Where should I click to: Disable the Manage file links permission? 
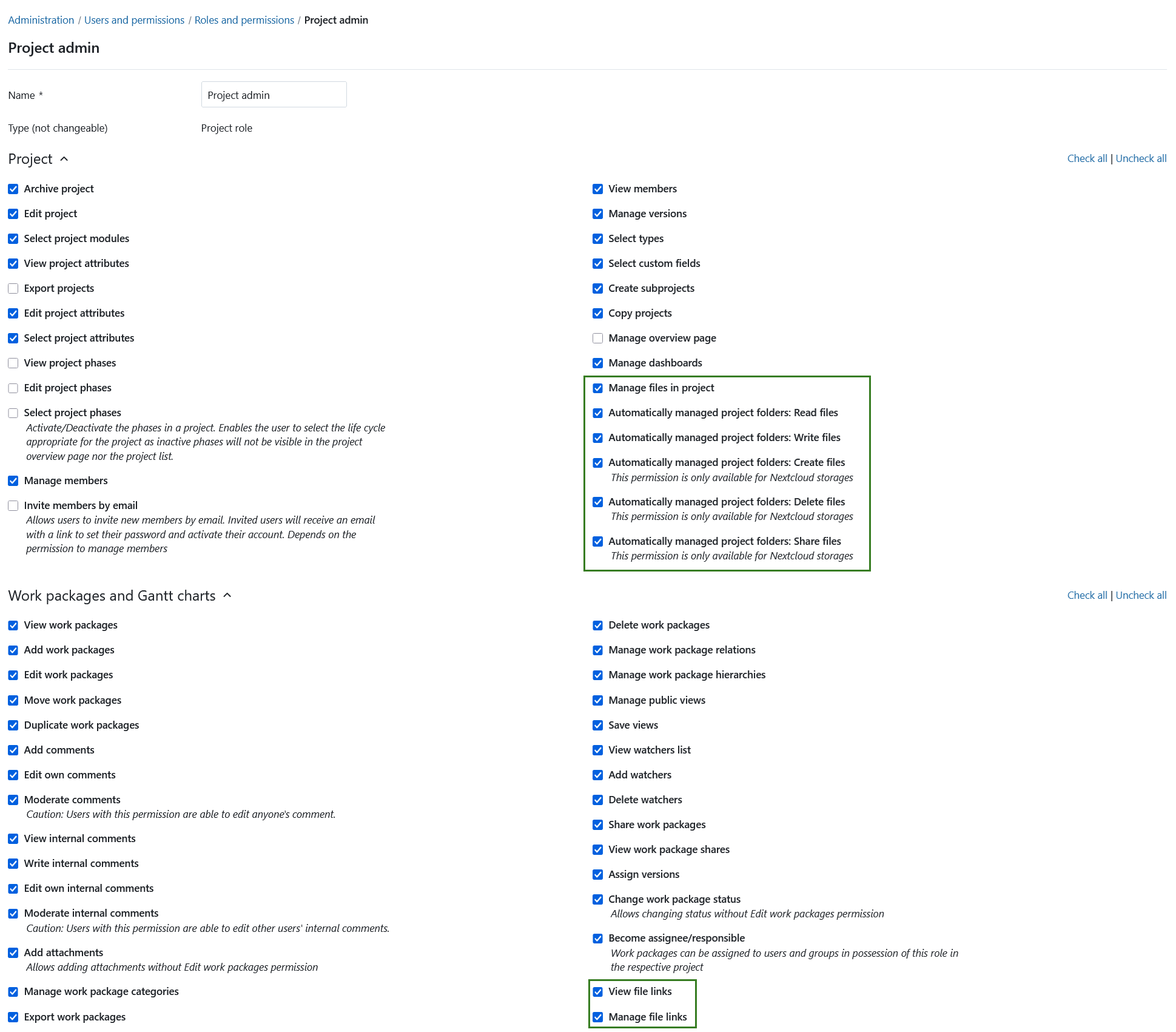click(598, 1017)
